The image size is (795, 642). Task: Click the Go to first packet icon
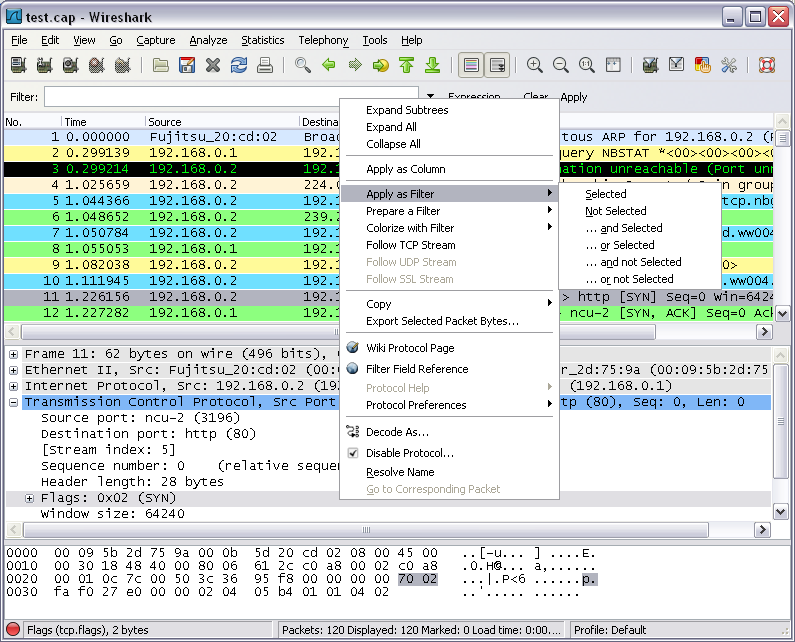tap(406, 66)
